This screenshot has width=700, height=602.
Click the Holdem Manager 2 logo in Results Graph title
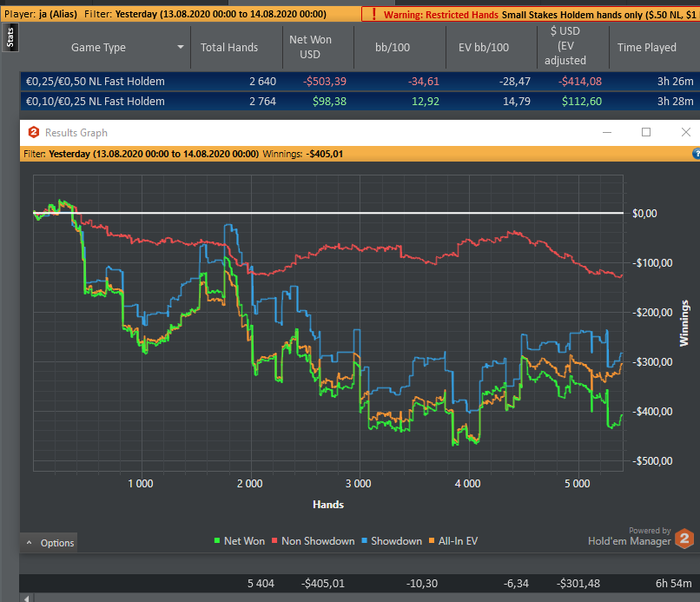coord(33,132)
